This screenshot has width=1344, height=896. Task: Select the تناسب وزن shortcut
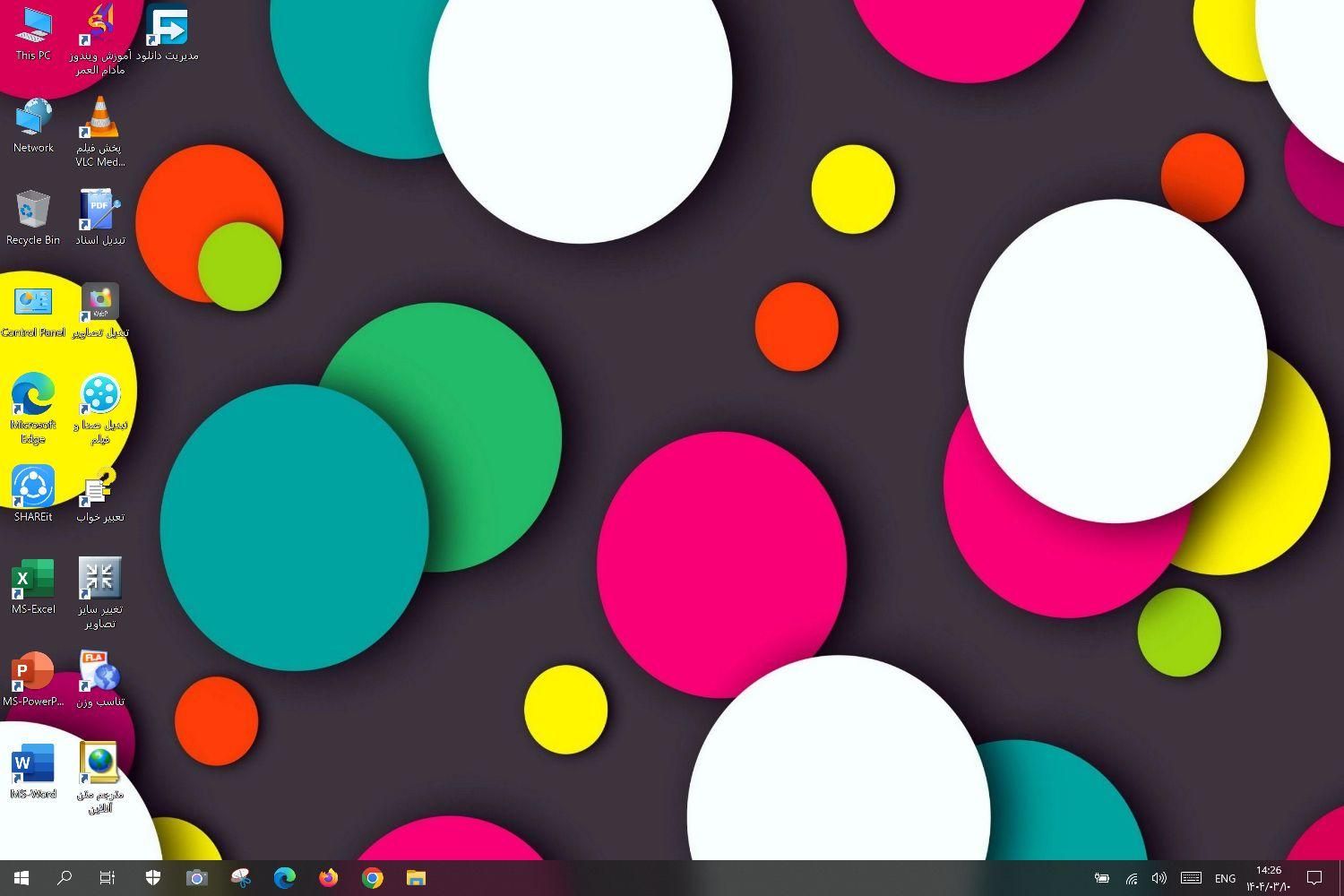[99, 680]
